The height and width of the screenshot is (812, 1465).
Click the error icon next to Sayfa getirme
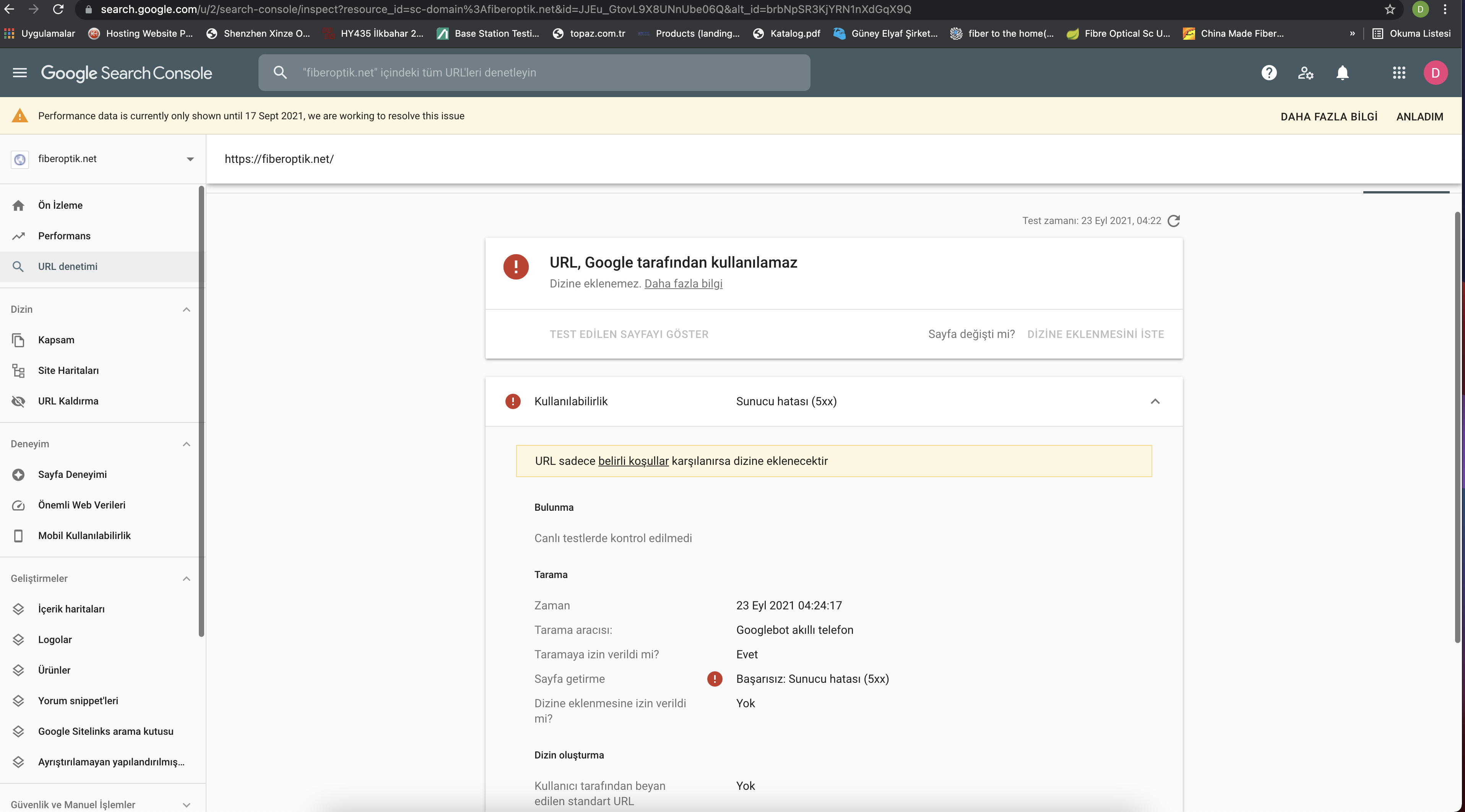(715, 679)
